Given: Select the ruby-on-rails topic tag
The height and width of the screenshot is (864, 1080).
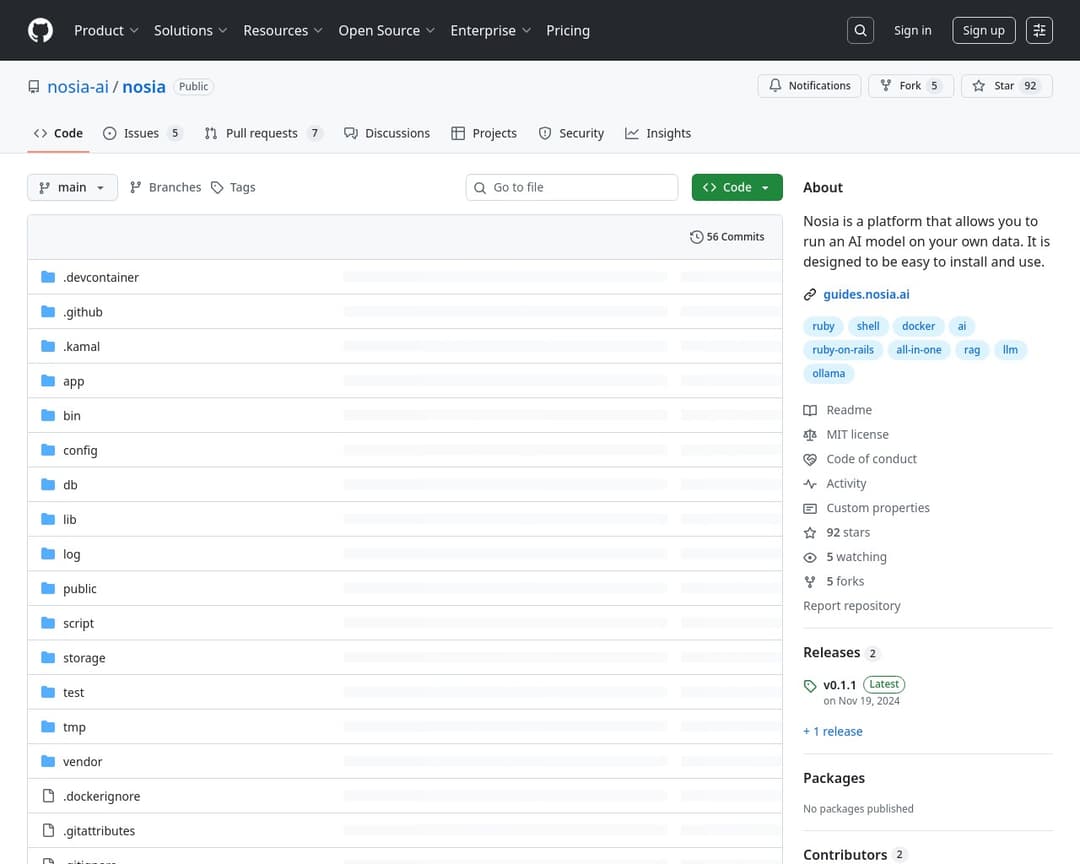Looking at the screenshot, I should click(x=843, y=350).
